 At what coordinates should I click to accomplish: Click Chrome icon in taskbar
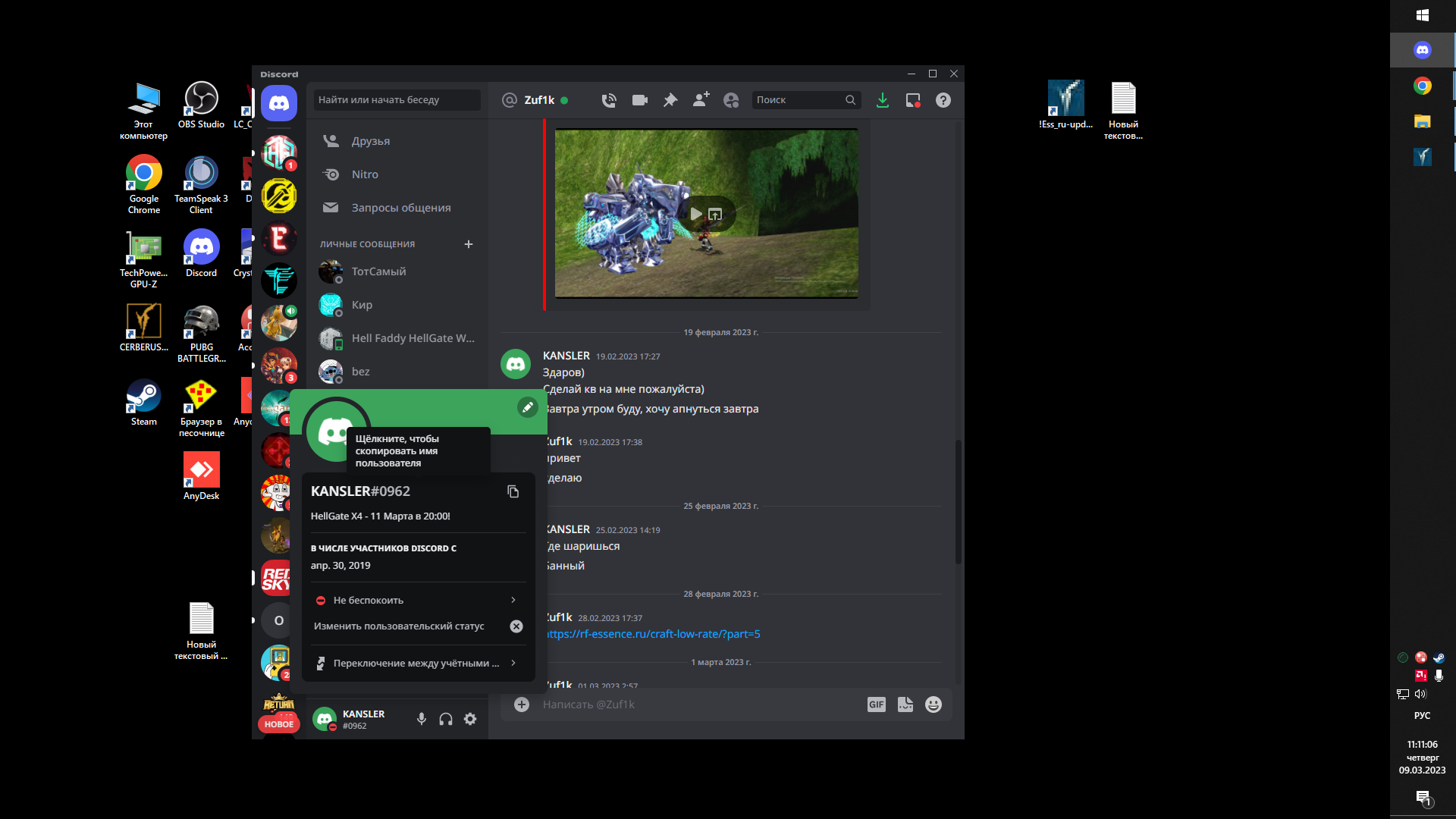1423,86
